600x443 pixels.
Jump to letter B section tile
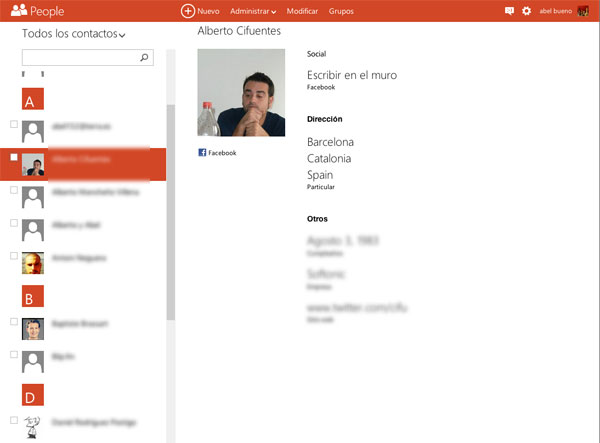pyautogui.click(x=33, y=296)
